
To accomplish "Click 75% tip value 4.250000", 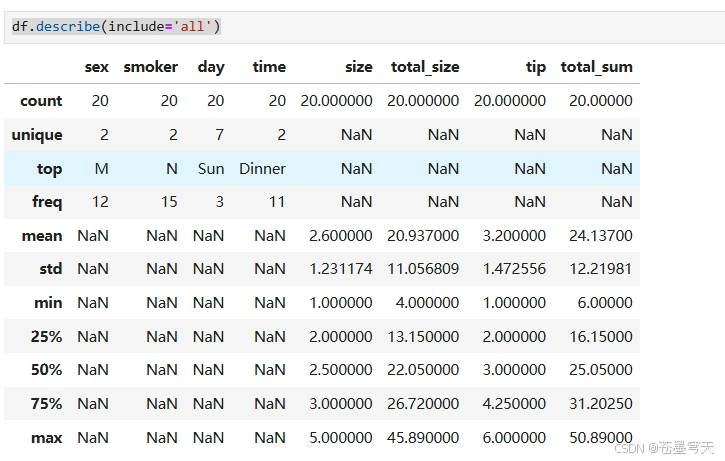I will [x=514, y=404].
